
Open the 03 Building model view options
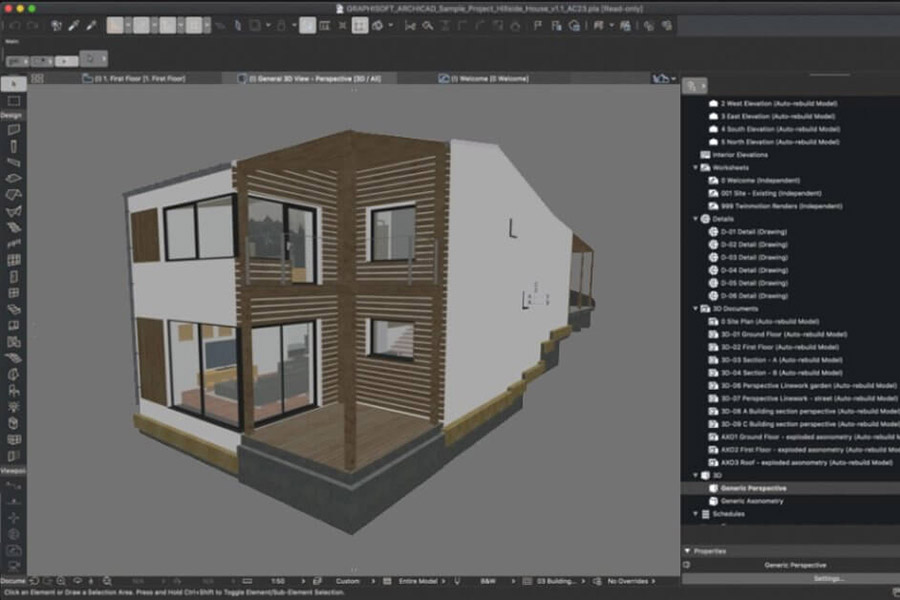tap(555, 581)
